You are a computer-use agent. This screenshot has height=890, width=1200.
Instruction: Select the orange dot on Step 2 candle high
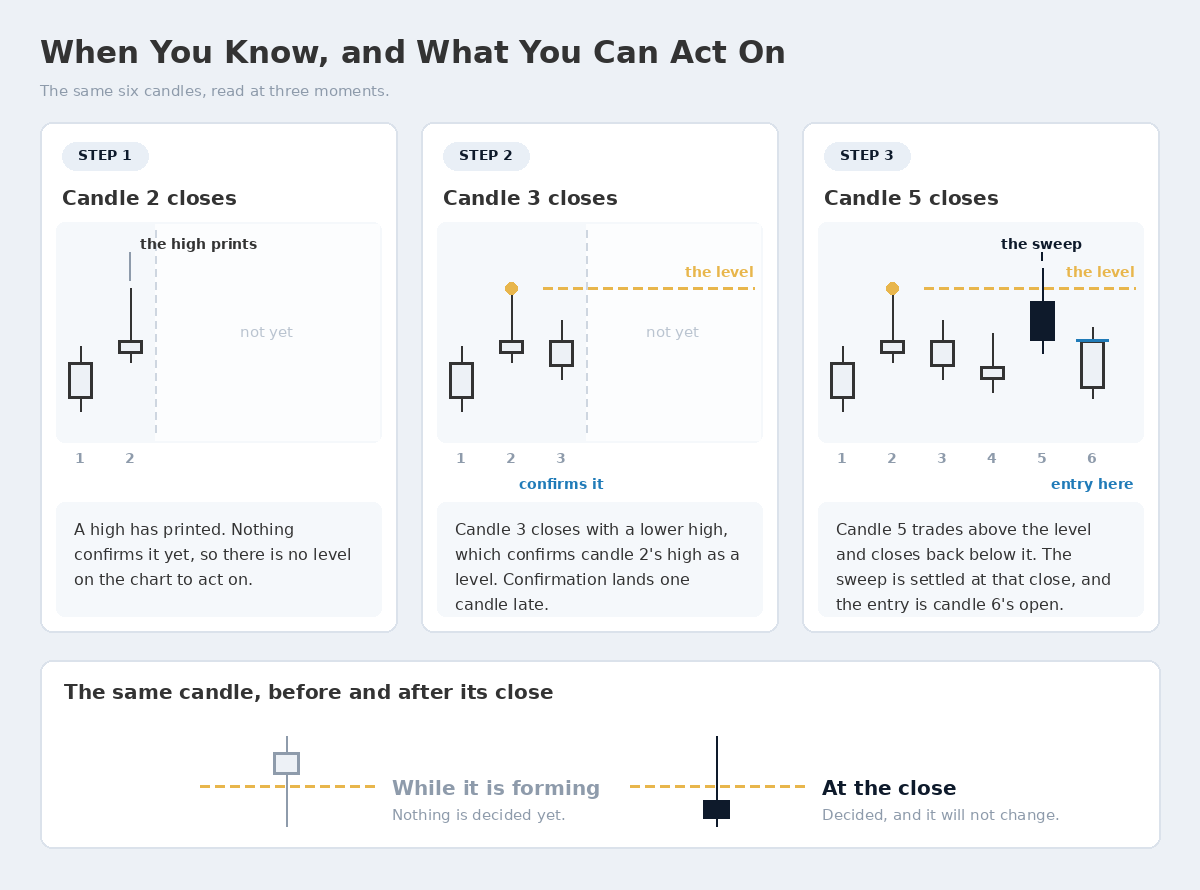(x=511, y=288)
